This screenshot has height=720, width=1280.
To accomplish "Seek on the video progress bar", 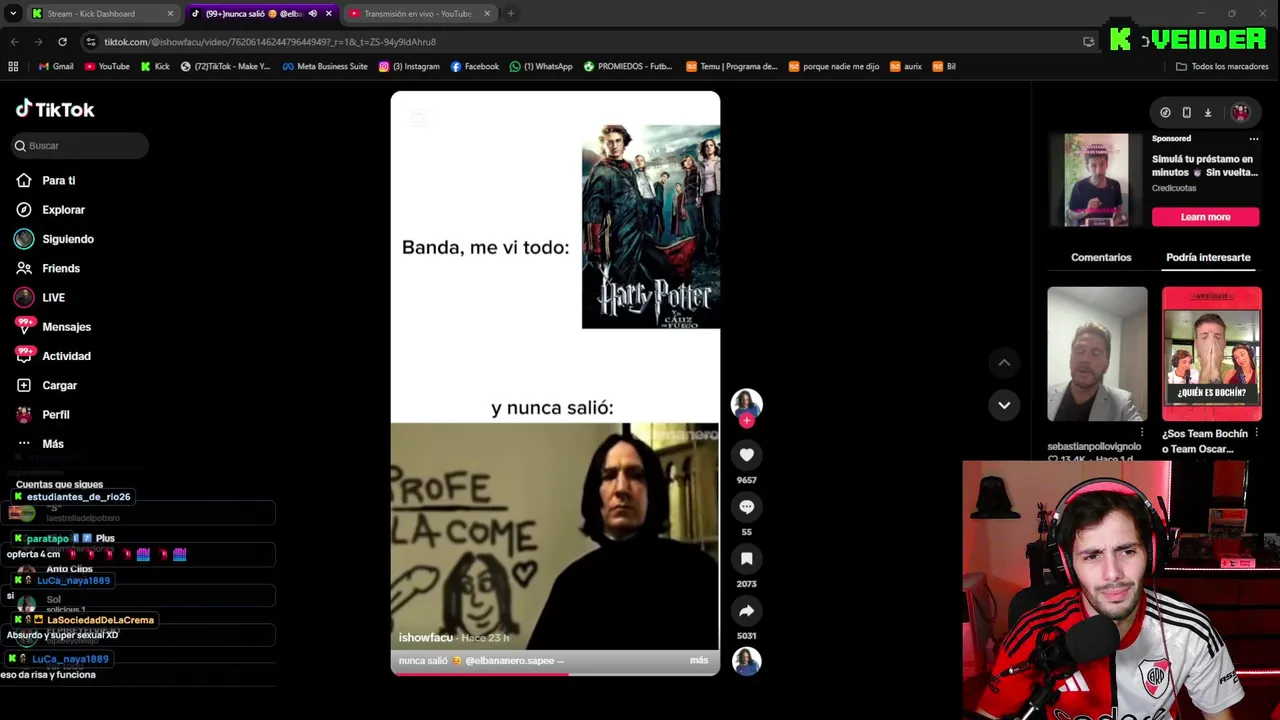I will coord(555,674).
